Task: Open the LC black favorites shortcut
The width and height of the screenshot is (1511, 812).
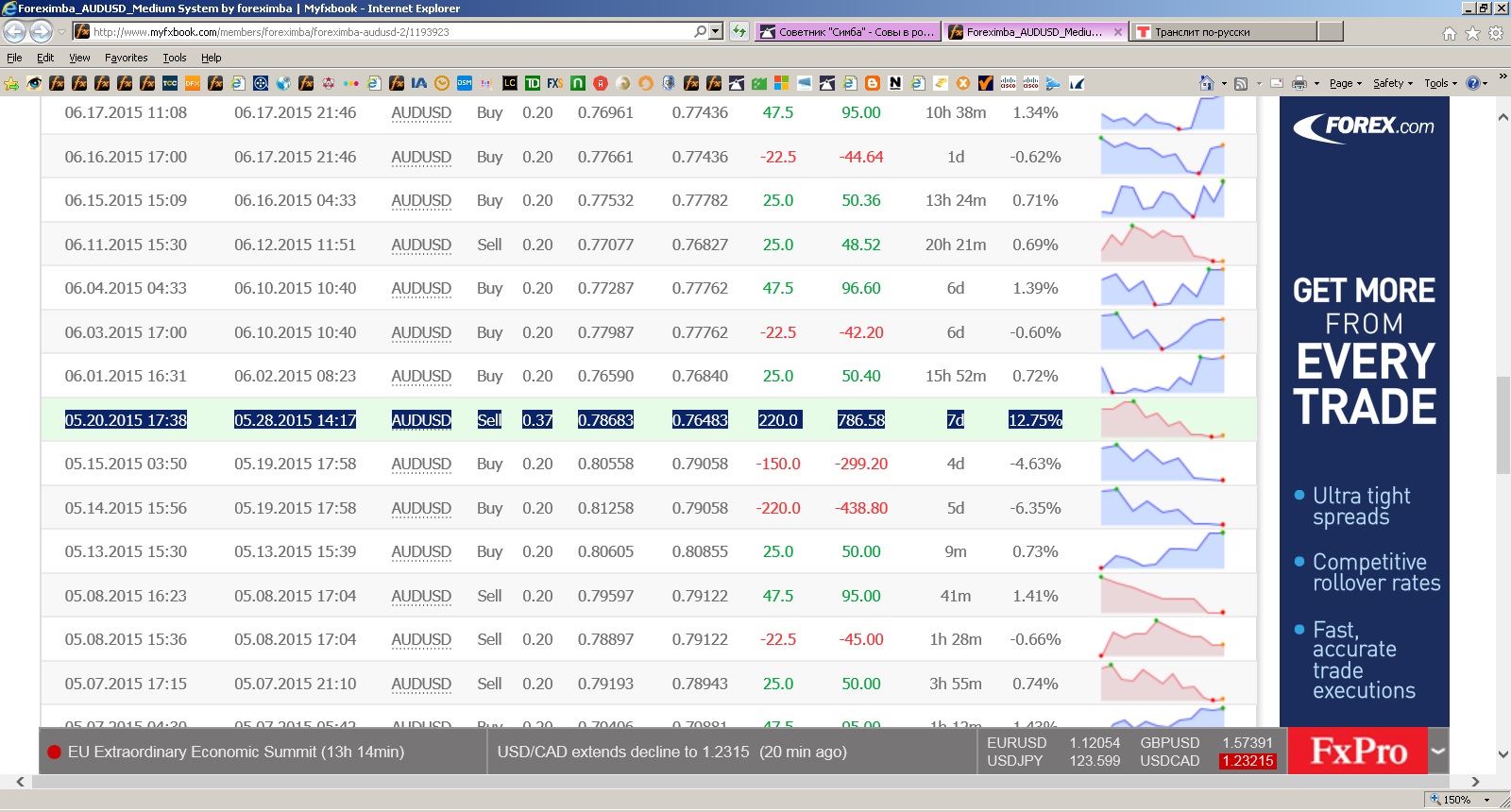Action: point(510,83)
